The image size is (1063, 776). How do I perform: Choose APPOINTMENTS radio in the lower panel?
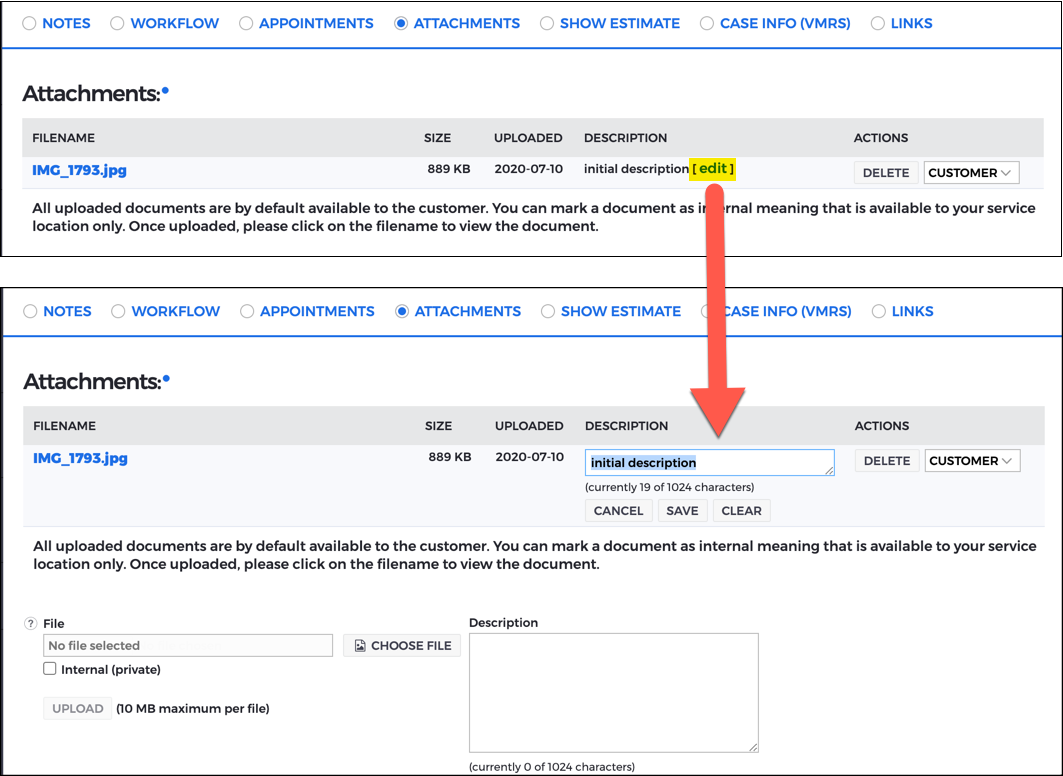pyautogui.click(x=247, y=311)
